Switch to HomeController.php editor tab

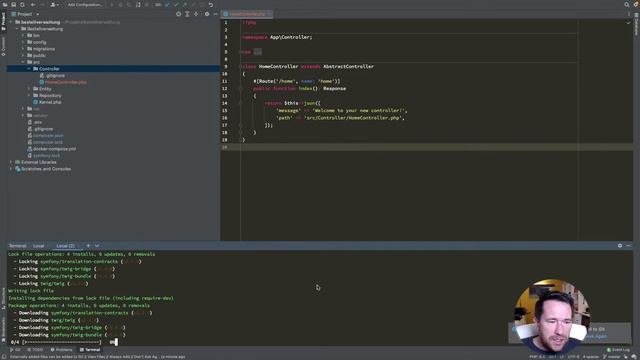coord(247,14)
